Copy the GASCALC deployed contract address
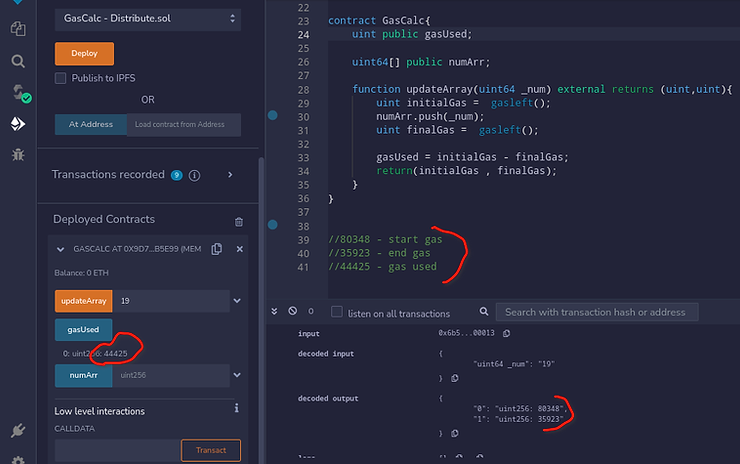This screenshot has height=464, width=740. click(217, 249)
